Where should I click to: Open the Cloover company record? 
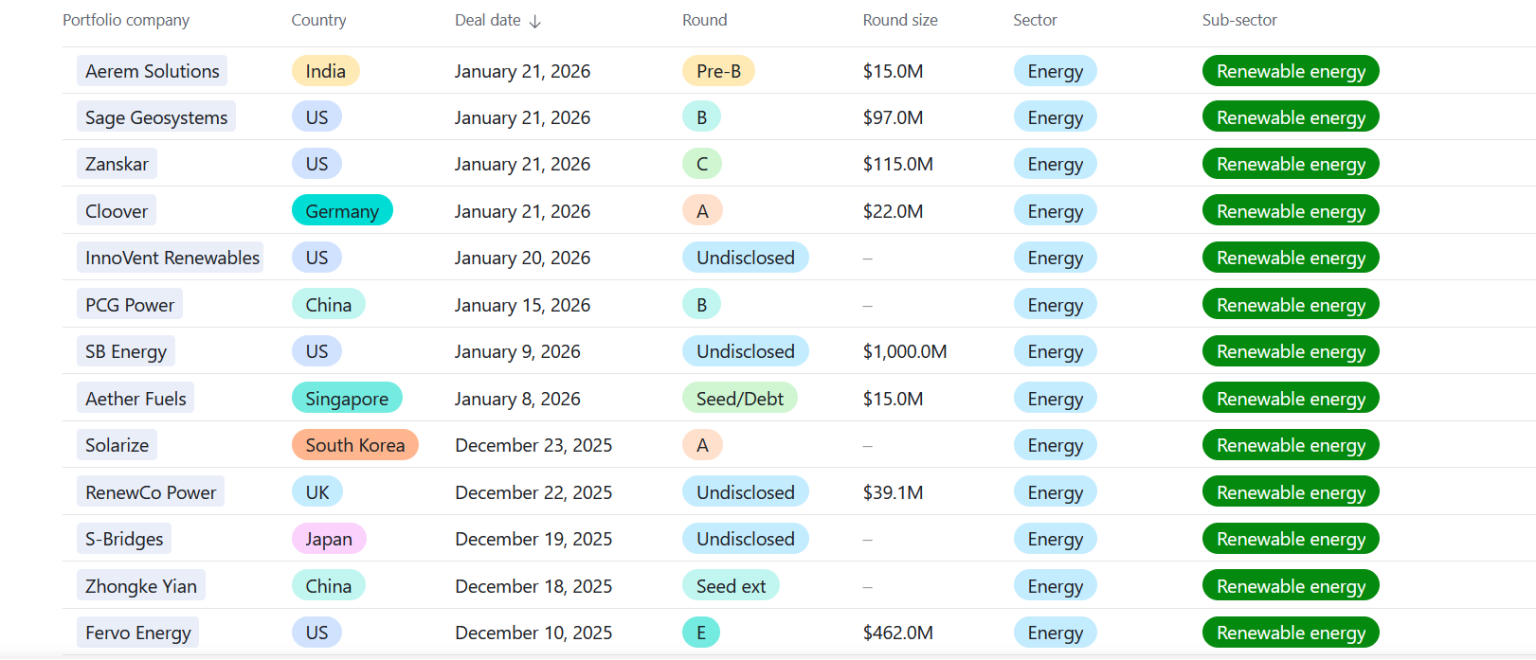click(116, 211)
